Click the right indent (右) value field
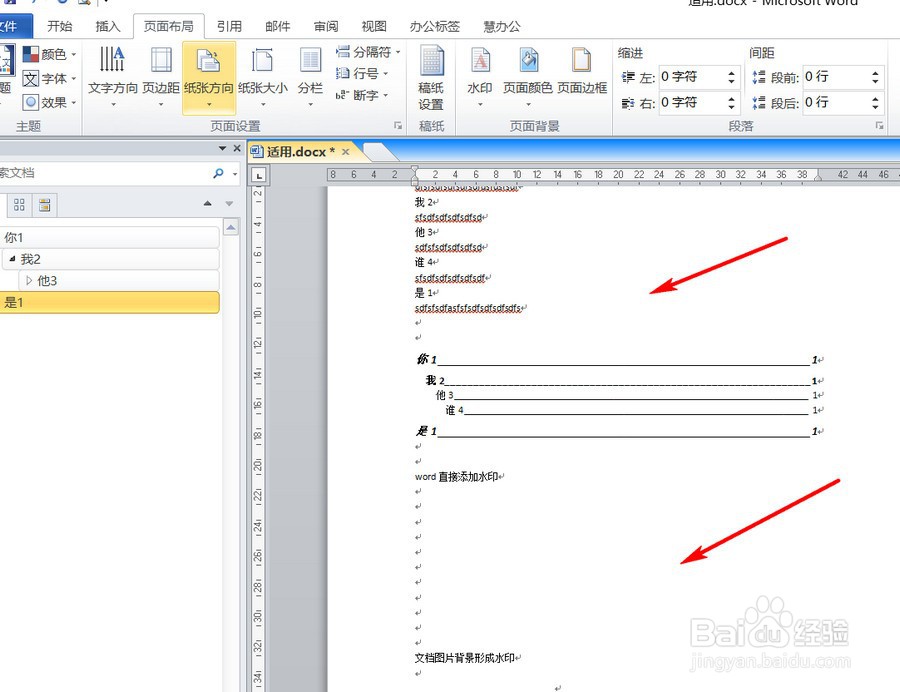 [692, 103]
